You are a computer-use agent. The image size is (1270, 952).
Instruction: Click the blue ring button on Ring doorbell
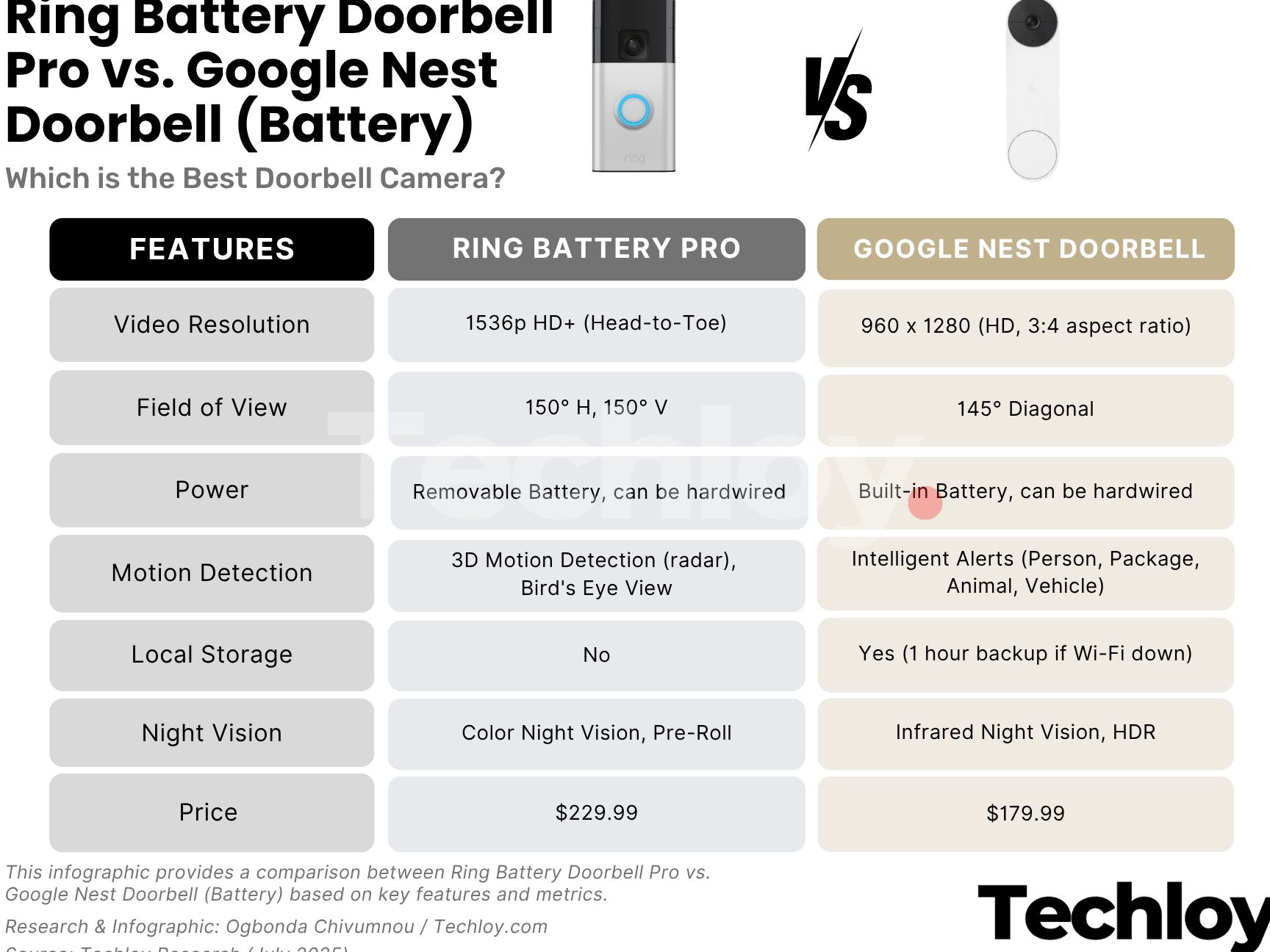[x=634, y=110]
